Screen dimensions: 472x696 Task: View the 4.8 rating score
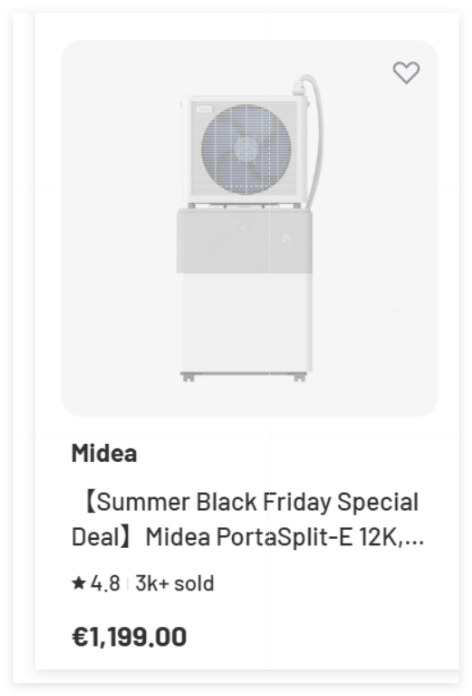click(x=105, y=583)
